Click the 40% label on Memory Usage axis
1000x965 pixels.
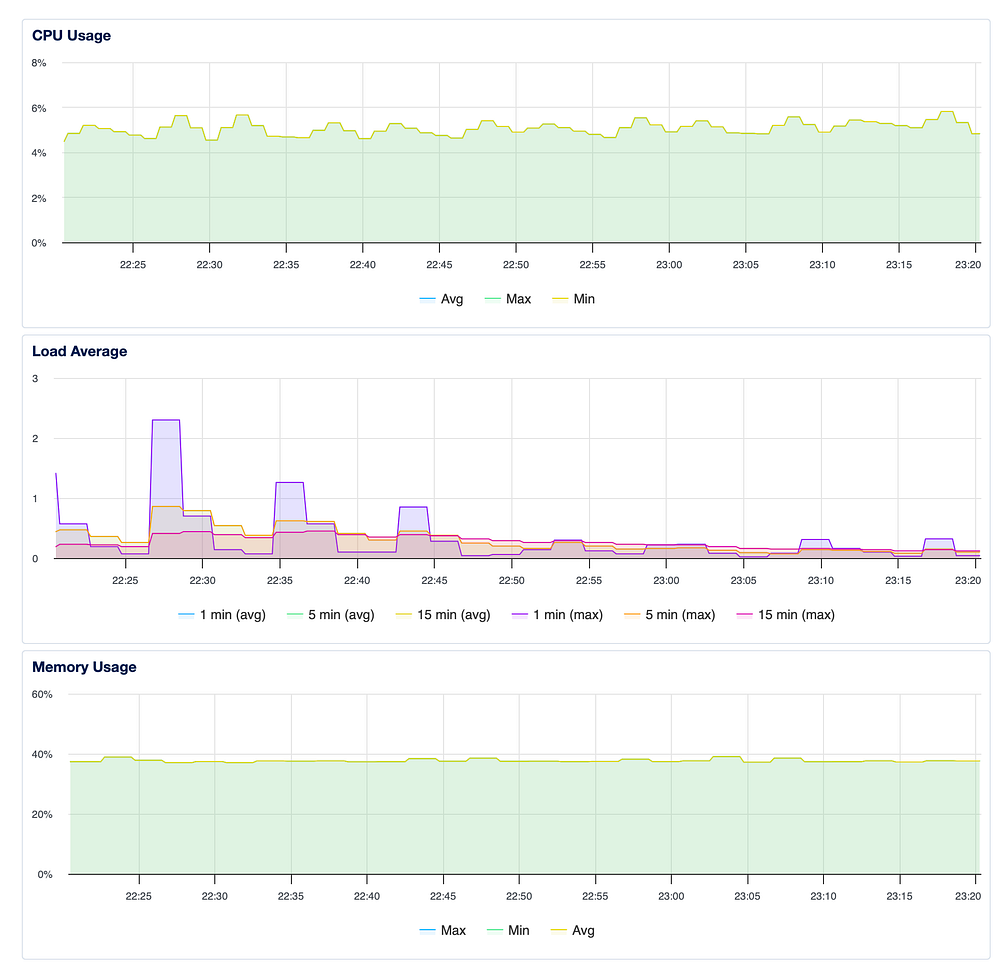click(x=42, y=755)
